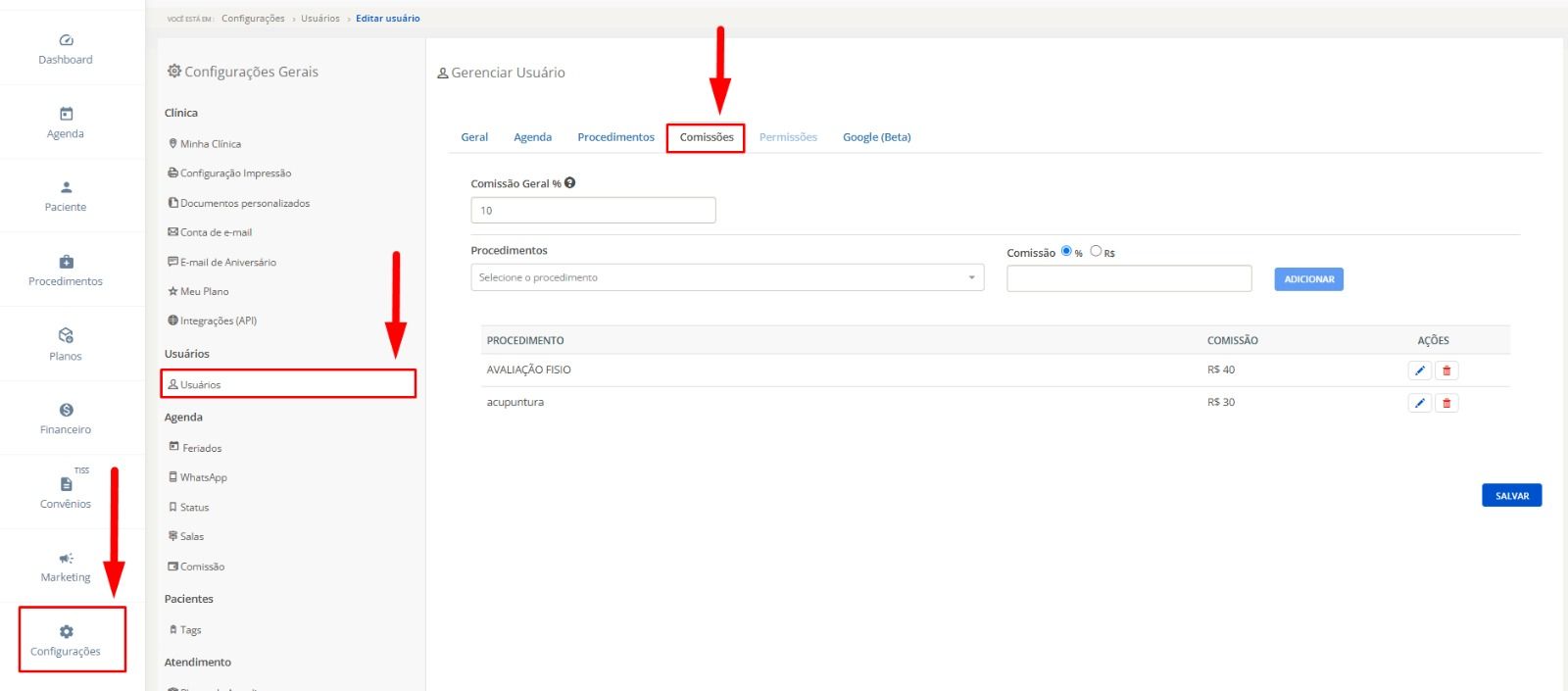Click the SALVAR button
Viewport: 1568px width, 691px height.
click(x=1511, y=496)
